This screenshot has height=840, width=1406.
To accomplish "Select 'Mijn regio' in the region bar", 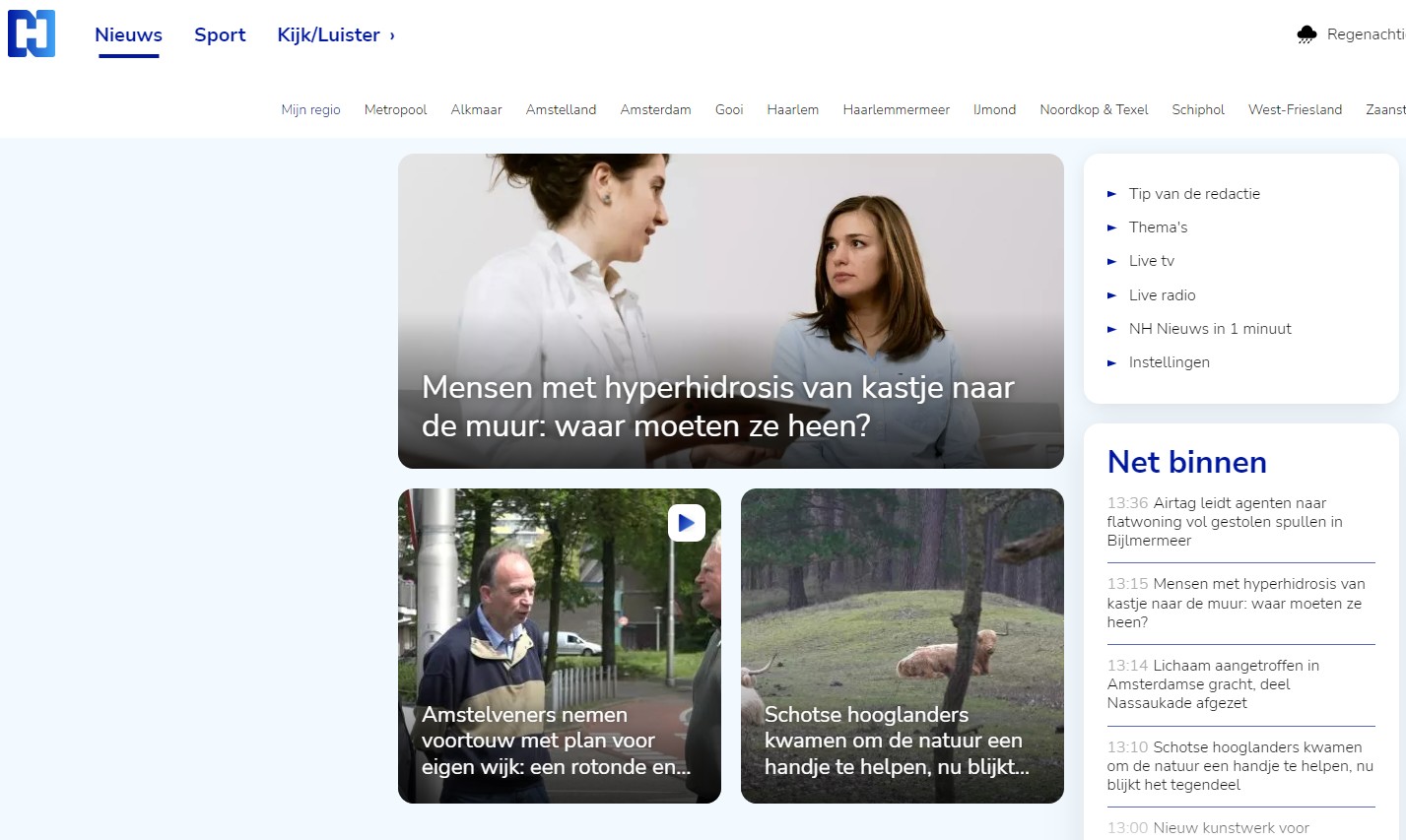I will [310, 109].
